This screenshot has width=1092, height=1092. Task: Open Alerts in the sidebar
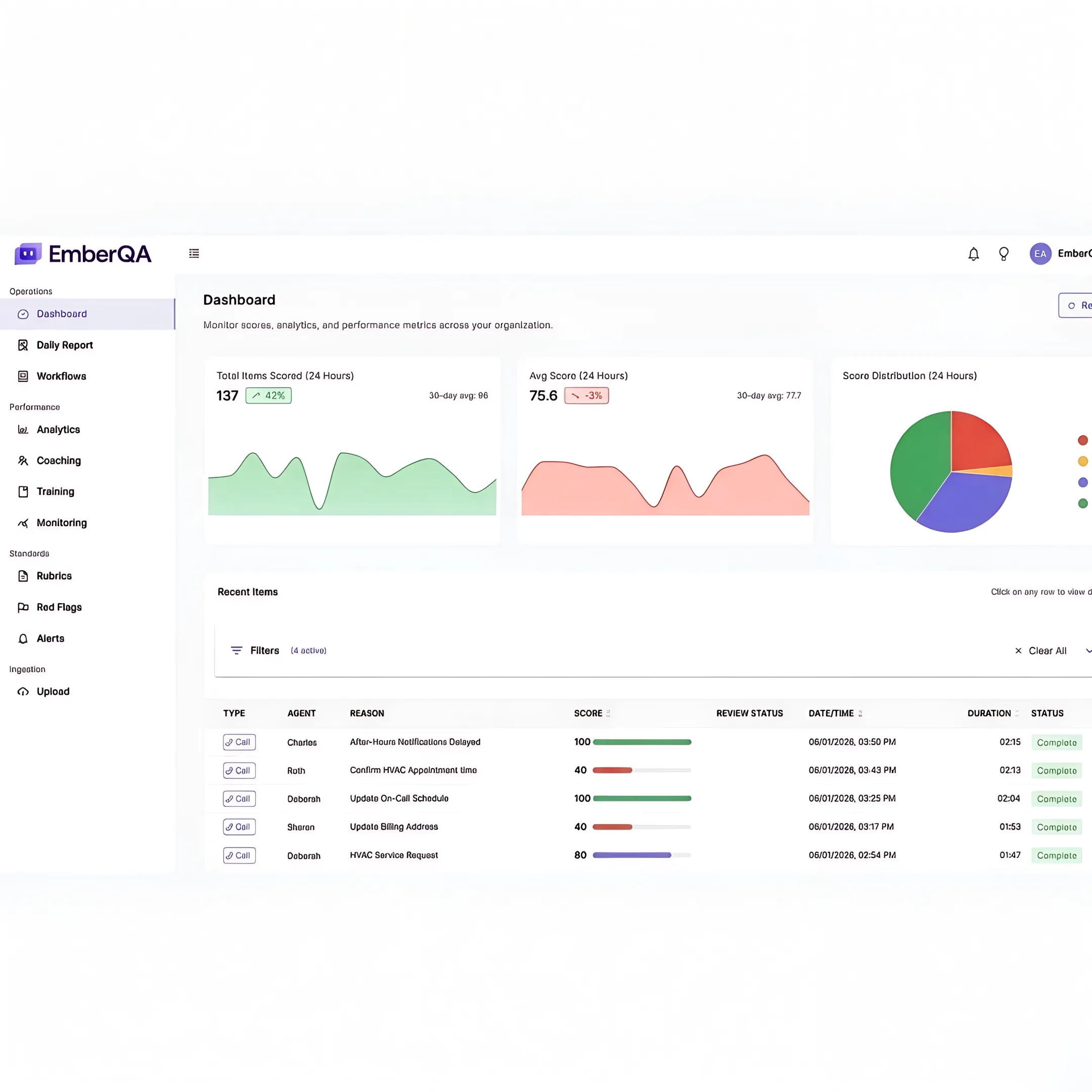(87, 639)
